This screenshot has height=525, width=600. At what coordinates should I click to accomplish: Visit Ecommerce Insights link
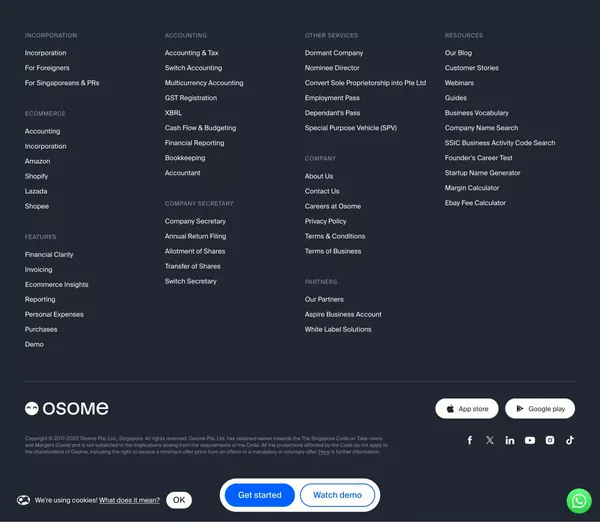tap(57, 284)
